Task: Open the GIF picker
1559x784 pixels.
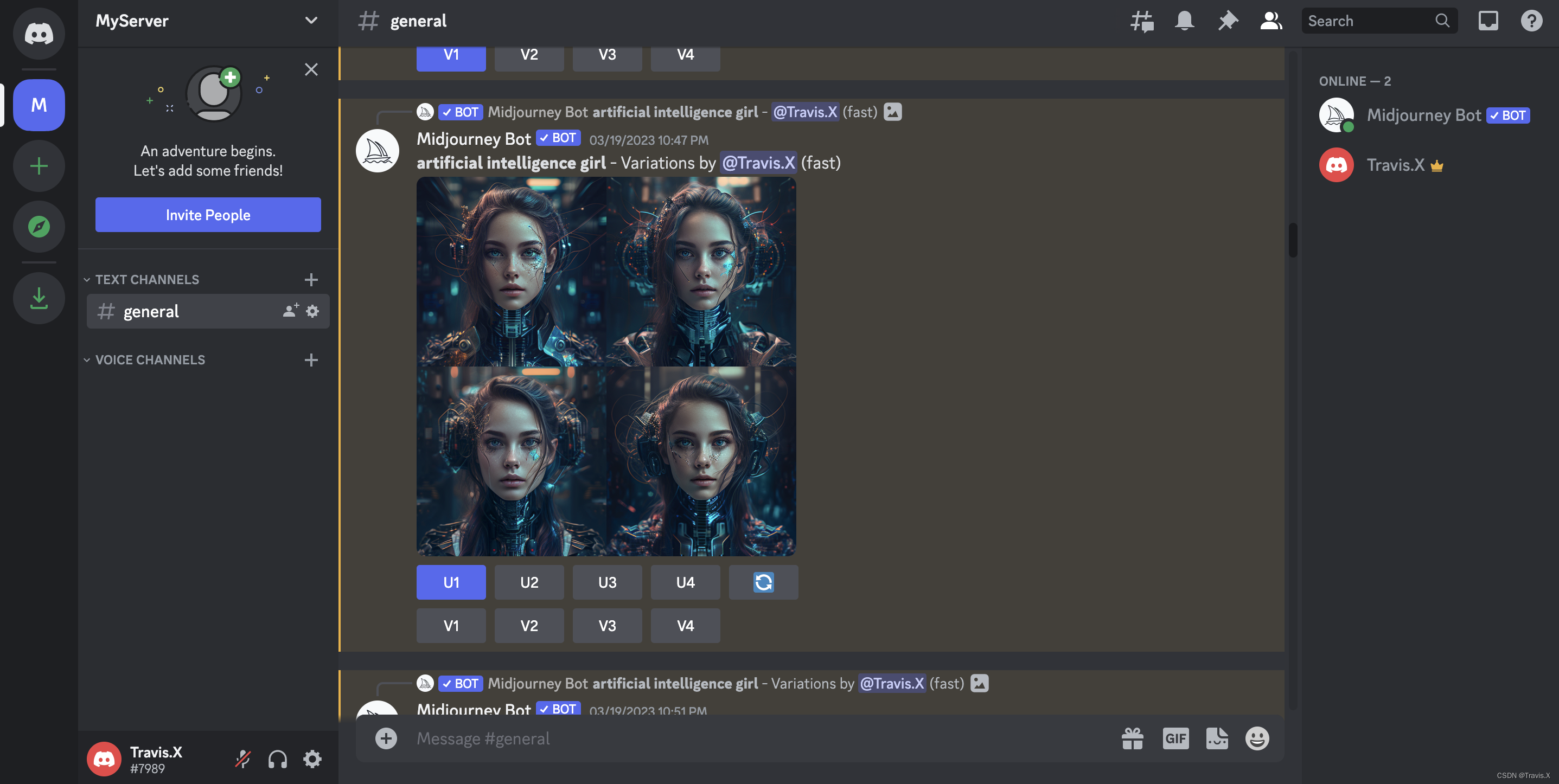Action: [x=1175, y=738]
